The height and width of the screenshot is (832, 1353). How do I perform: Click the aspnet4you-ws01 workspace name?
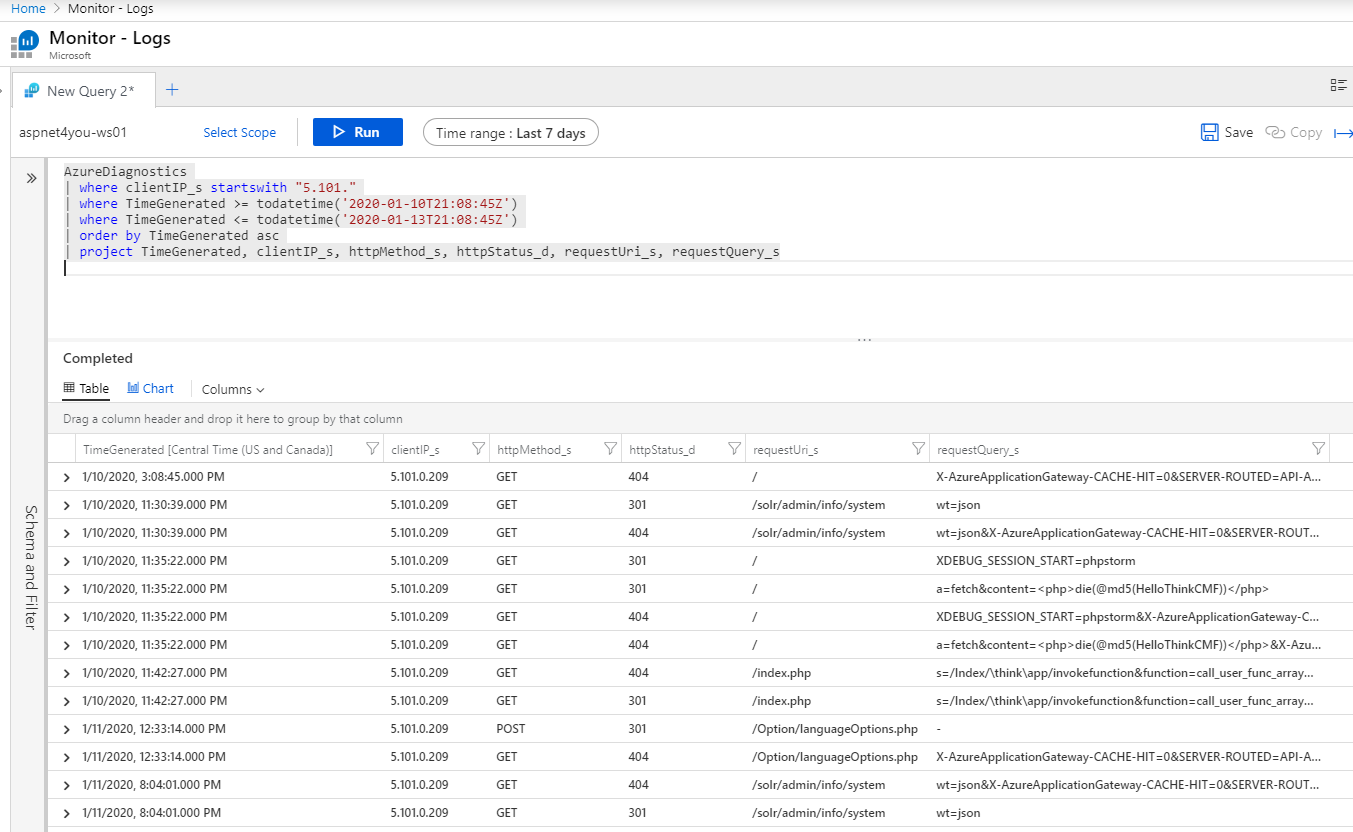[x=73, y=132]
